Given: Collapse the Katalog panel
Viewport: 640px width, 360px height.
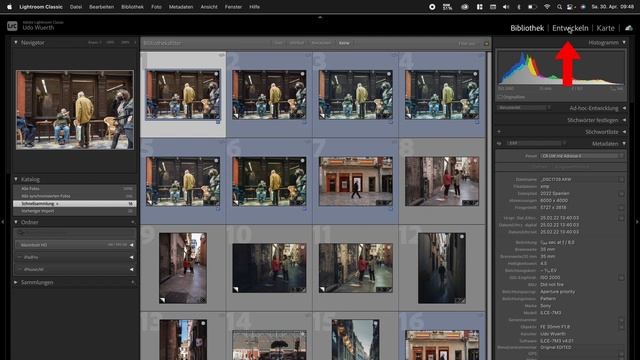Looking at the screenshot, I should point(16,179).
